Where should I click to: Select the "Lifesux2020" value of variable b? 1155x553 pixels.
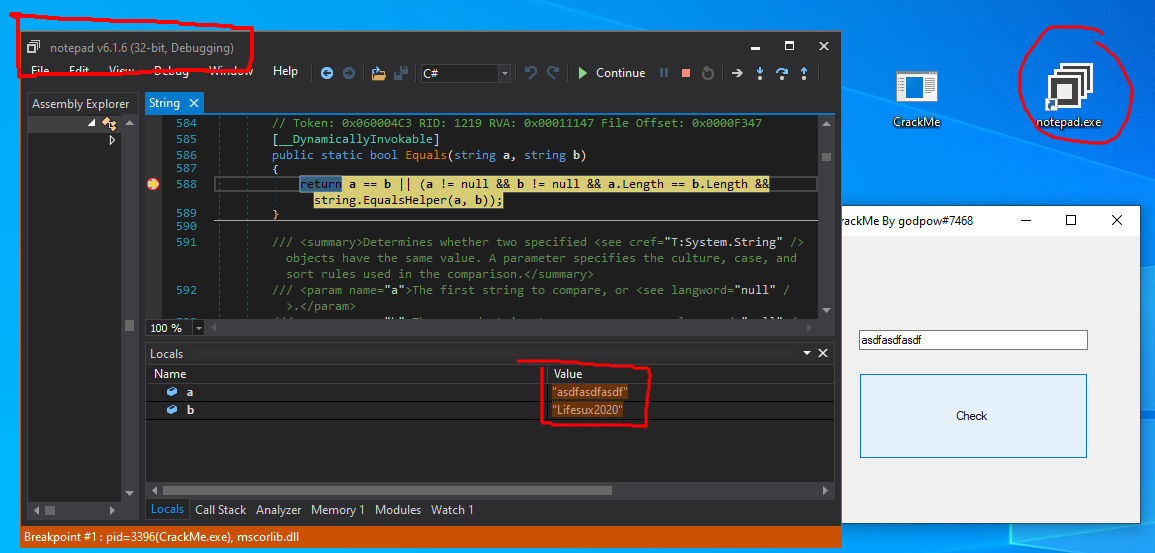(x=587, y=409)
